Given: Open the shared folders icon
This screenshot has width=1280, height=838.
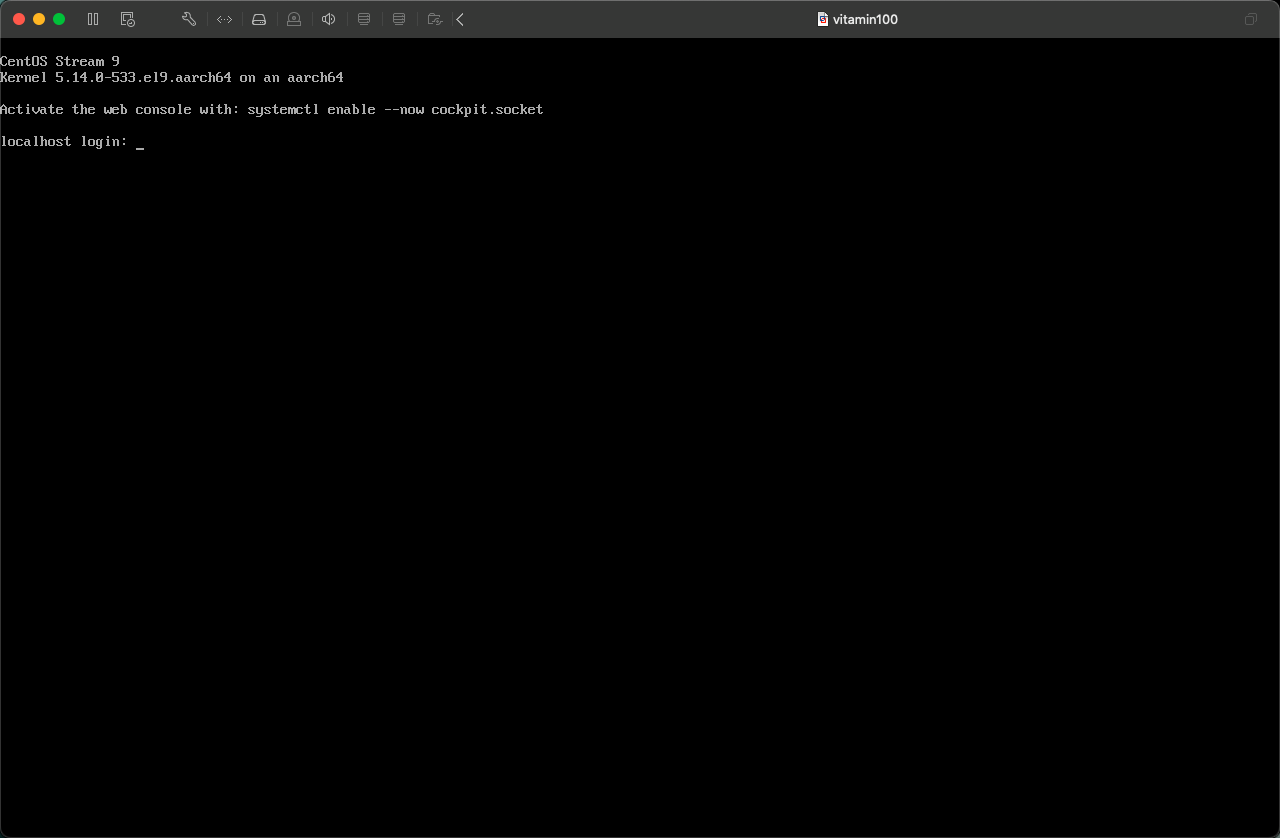Looking at the screenshot, I should pyautogui.click(x=434, y=19).
